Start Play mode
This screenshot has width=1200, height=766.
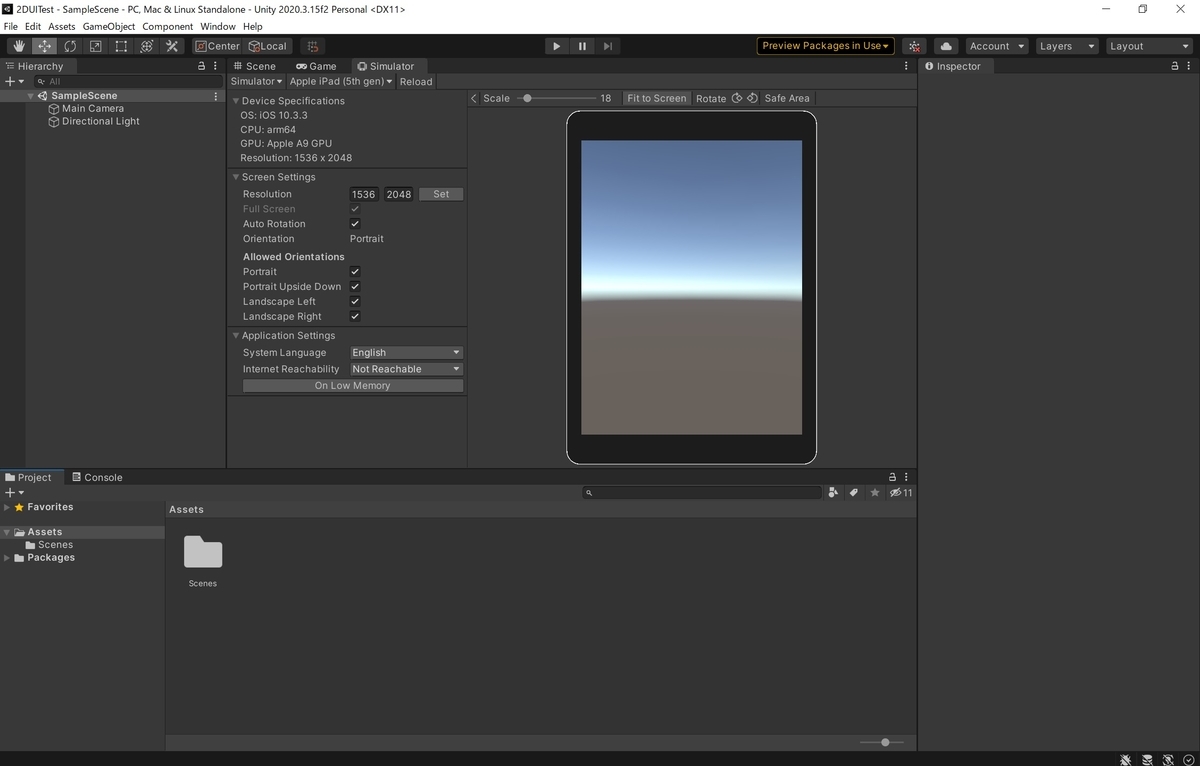point(557,46)
